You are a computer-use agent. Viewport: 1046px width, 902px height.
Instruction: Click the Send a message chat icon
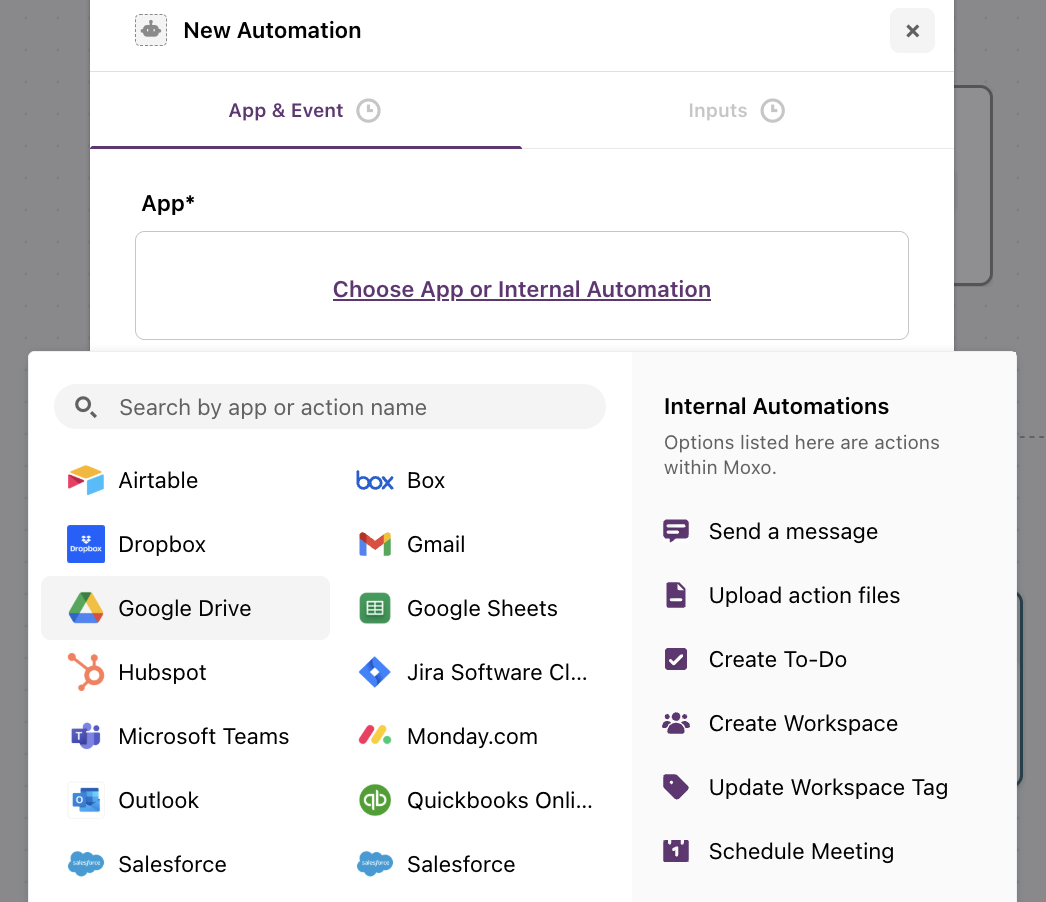tap(676, 531)
